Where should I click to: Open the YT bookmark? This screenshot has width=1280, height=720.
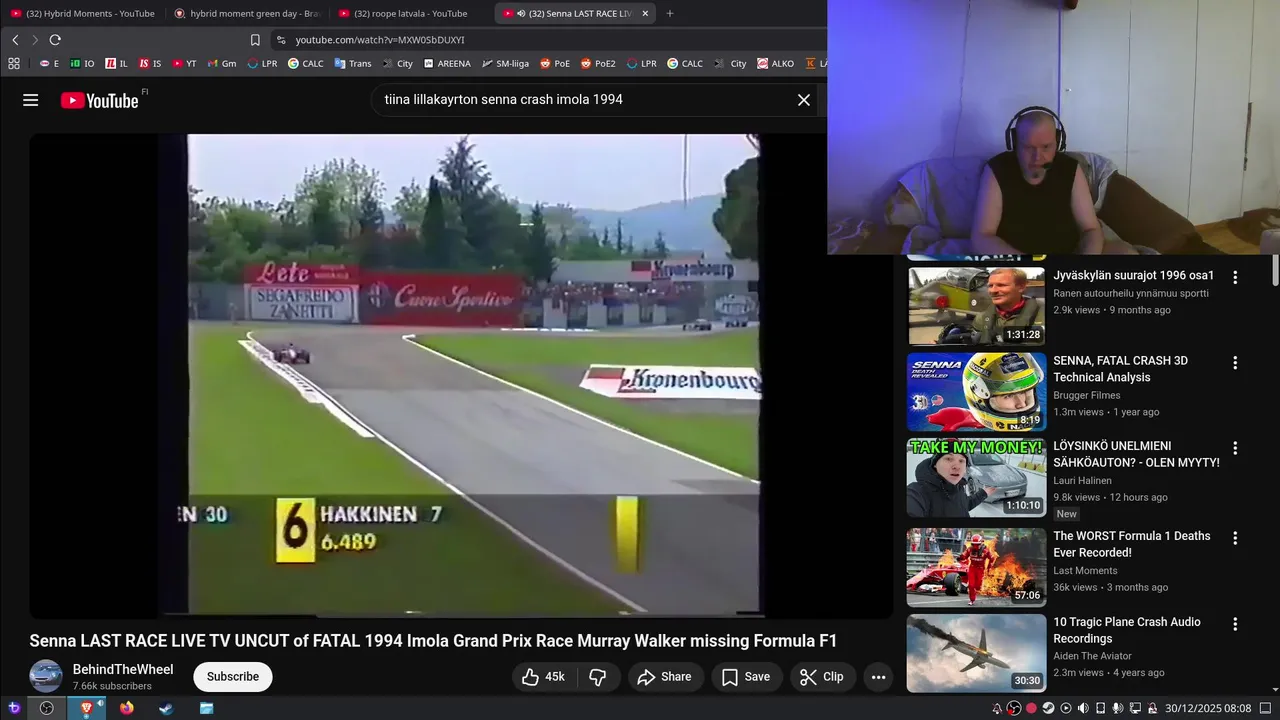click(x=185, y=63)
